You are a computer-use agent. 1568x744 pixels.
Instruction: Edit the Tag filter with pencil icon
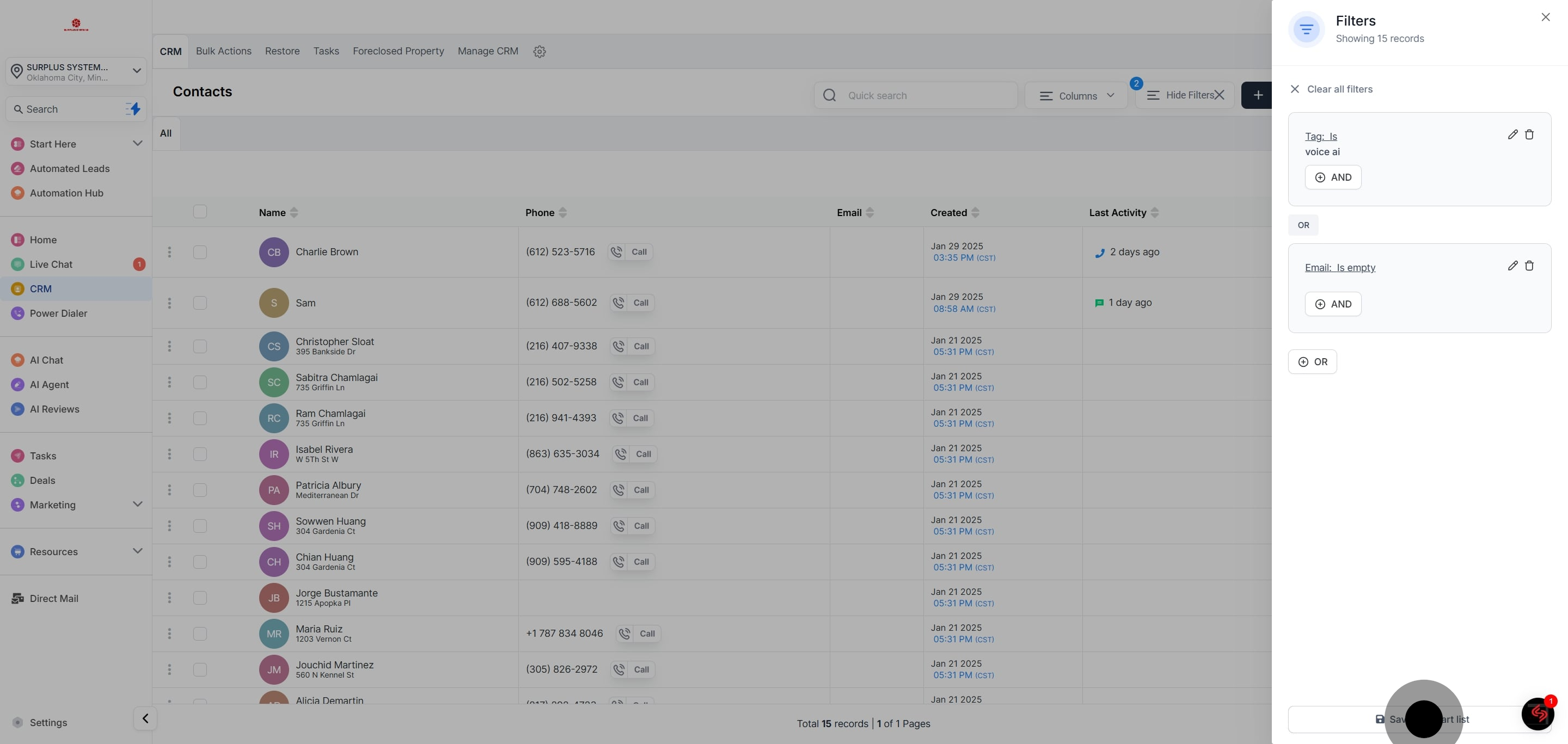coord(1512,134)
